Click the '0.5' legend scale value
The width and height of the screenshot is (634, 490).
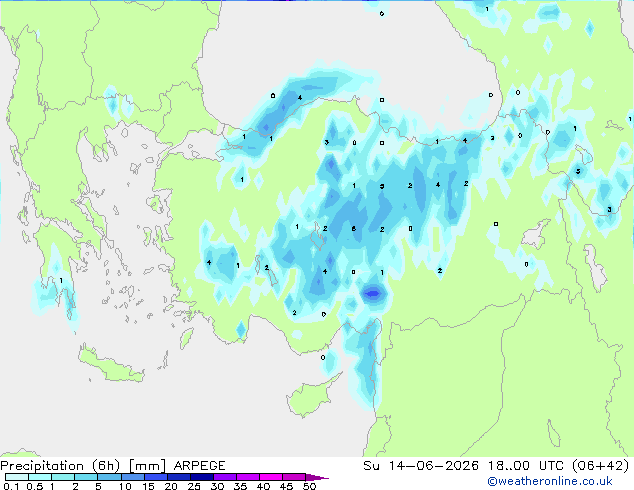(x=34, y=486)
